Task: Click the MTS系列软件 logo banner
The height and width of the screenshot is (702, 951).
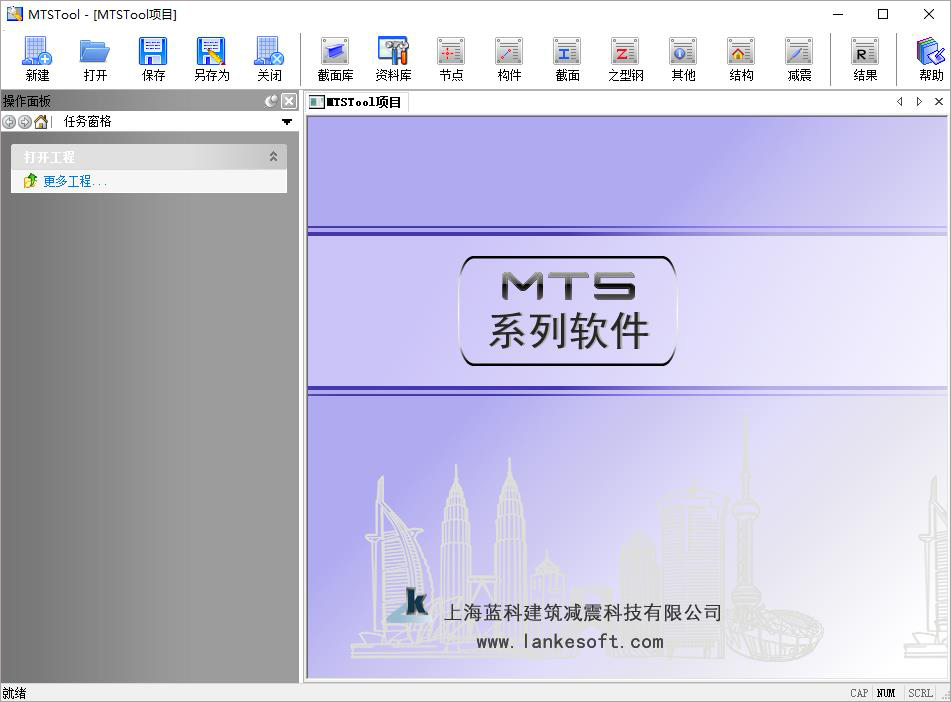Action: [x=568, y=311]
